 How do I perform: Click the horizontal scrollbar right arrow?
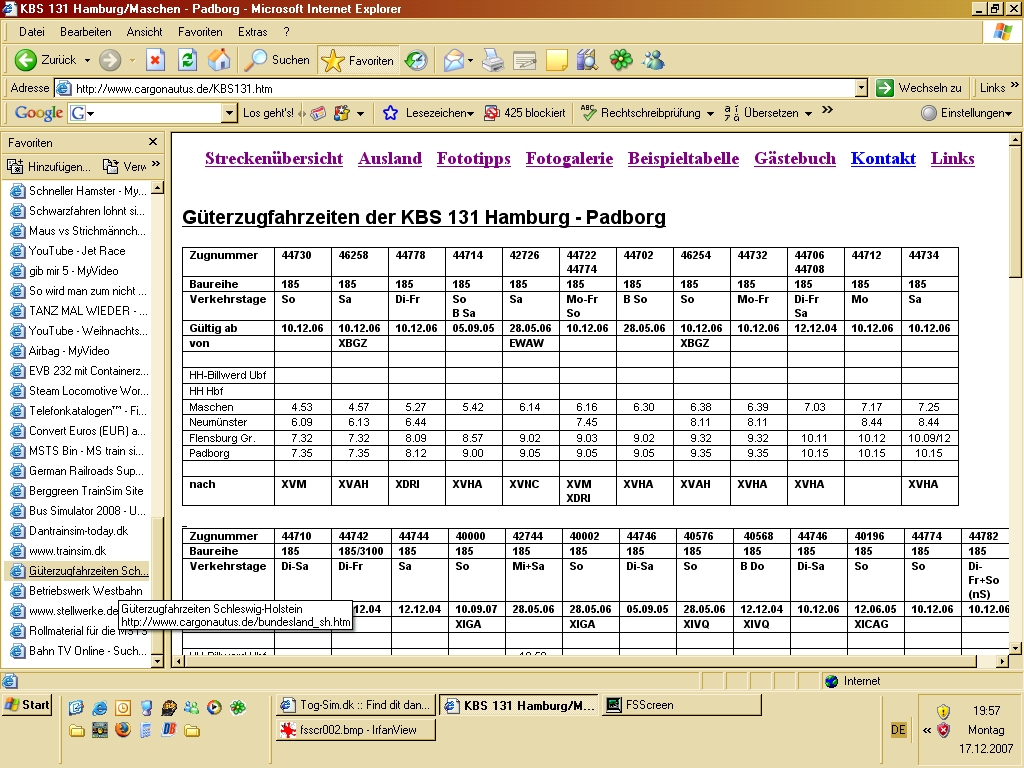coord(1002,662)
